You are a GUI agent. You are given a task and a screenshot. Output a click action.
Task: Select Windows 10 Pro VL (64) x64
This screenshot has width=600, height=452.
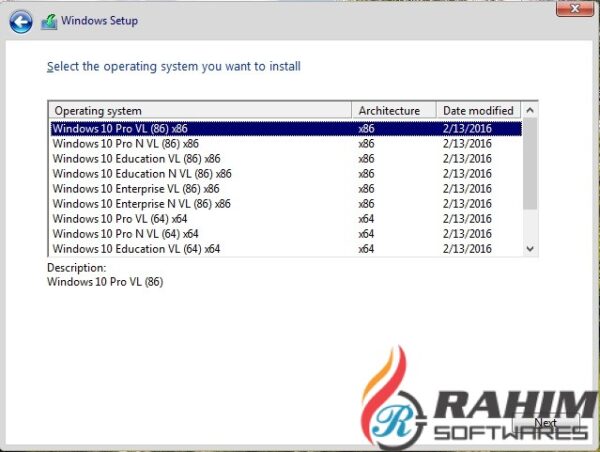pos(286,219)
